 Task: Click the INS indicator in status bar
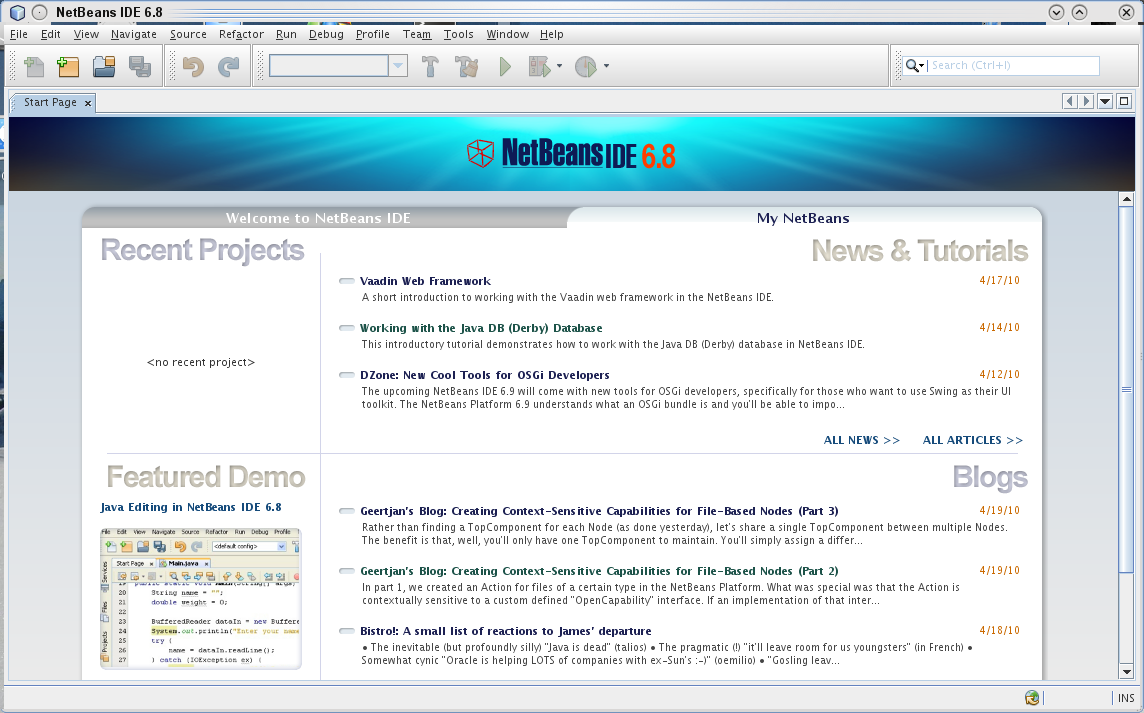1126,698
